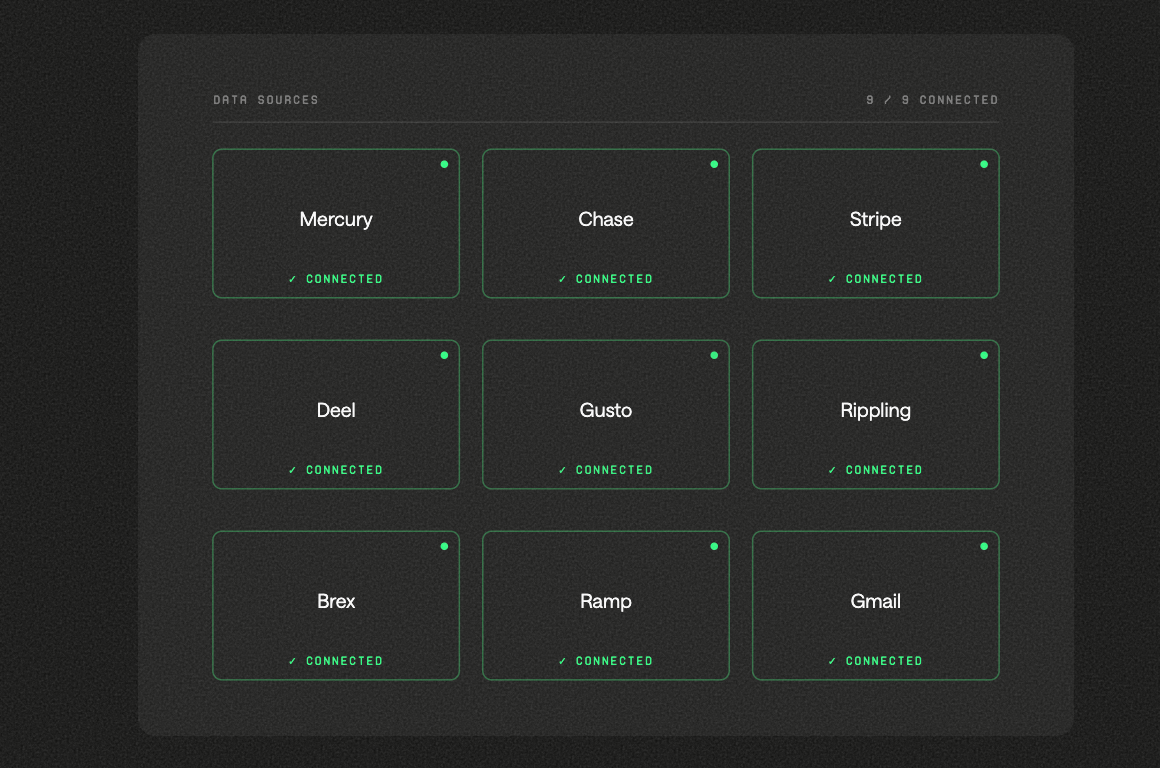The image size is (1160, 768).
Task: Click the green status dot on Mercury
Action: tap(445, 164)
